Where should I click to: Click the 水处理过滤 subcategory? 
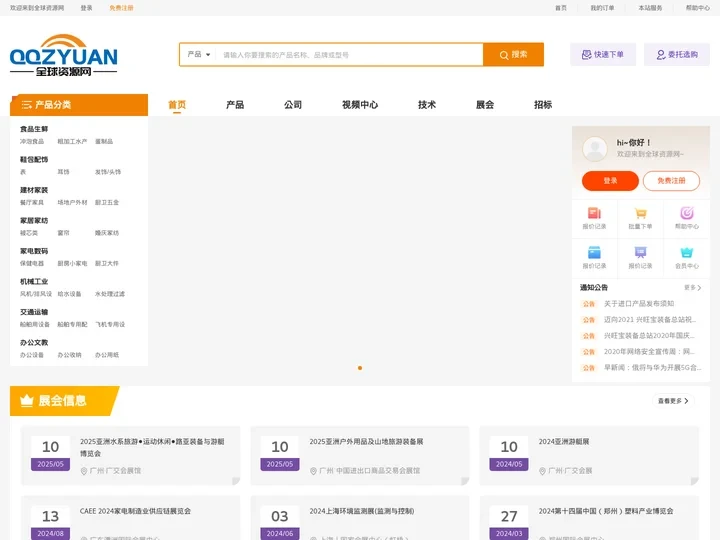tap(110, 294)
